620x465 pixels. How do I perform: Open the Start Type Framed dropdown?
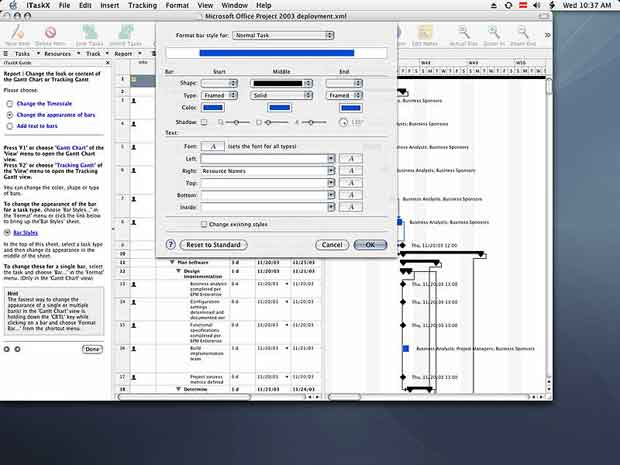(219, 95)
